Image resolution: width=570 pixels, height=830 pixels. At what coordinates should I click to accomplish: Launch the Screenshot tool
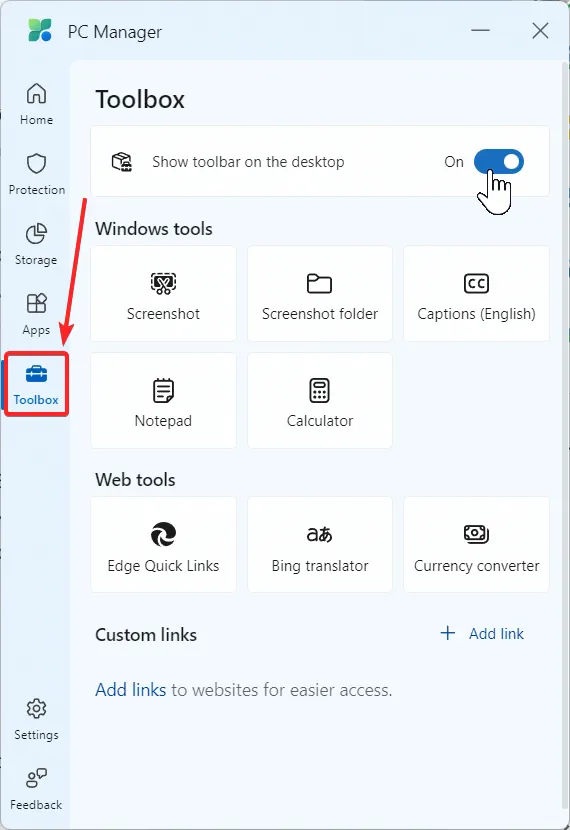(x=163, y=294)
